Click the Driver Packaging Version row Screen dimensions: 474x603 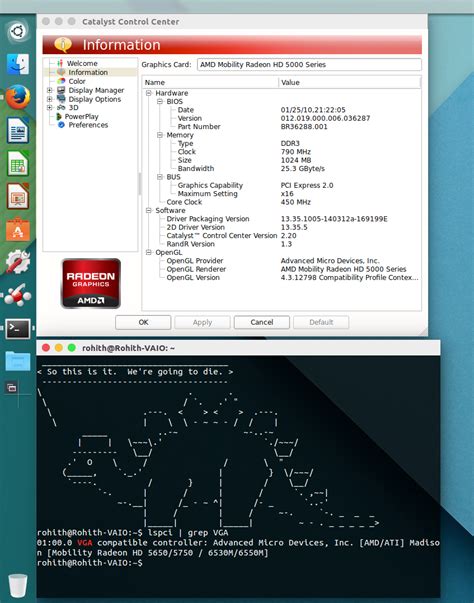click(x=281, y=219)
